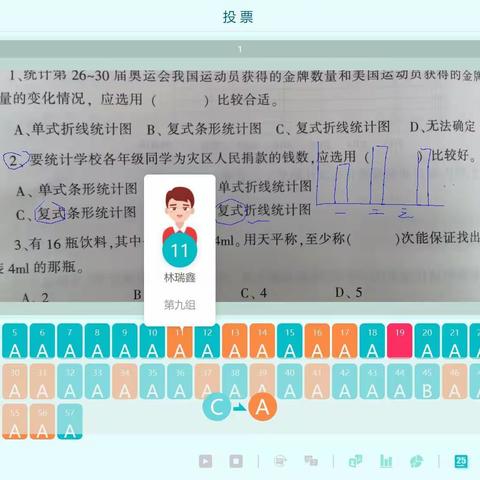The width and height of the screenshot is (480, 480).
Task: Select student card number 57
Action: (70, 422)
